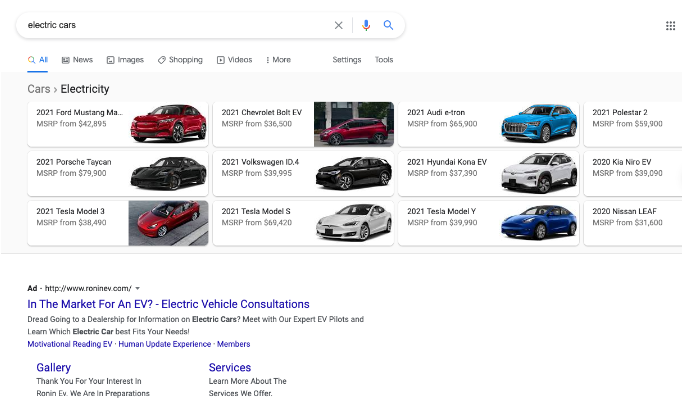The image size is (692, 407).
Task: View the red Tesla Model 3 photo
Action: [168, 223]
